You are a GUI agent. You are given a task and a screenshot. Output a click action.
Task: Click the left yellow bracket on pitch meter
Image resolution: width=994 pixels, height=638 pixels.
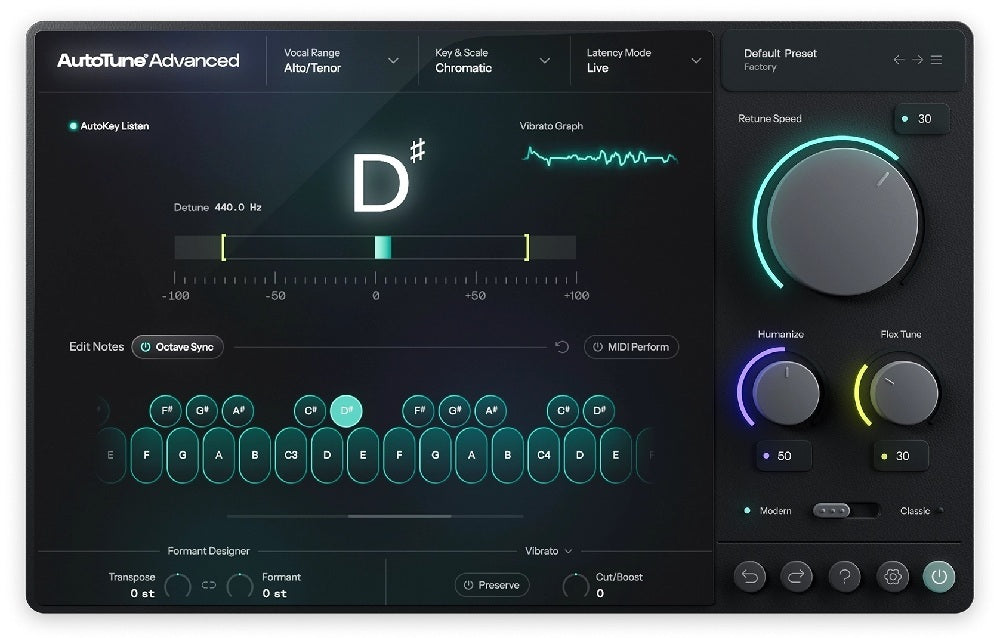pyautogui.click(x=223, y=247)
